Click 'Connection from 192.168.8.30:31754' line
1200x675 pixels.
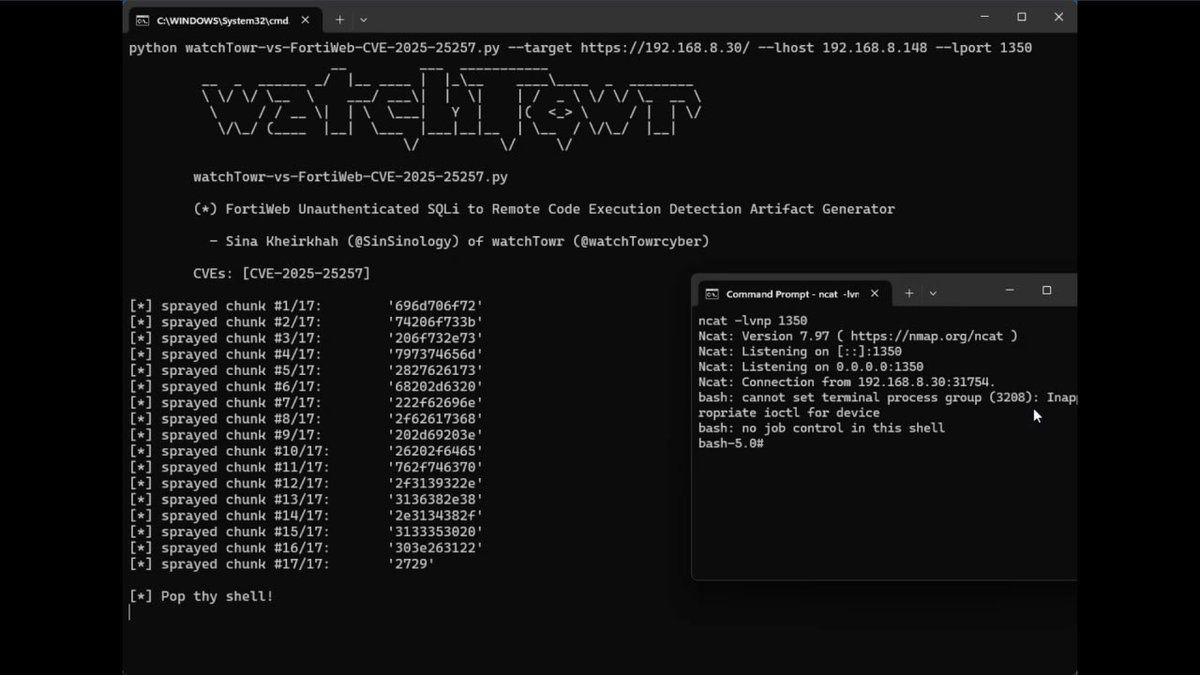(847, 382)
